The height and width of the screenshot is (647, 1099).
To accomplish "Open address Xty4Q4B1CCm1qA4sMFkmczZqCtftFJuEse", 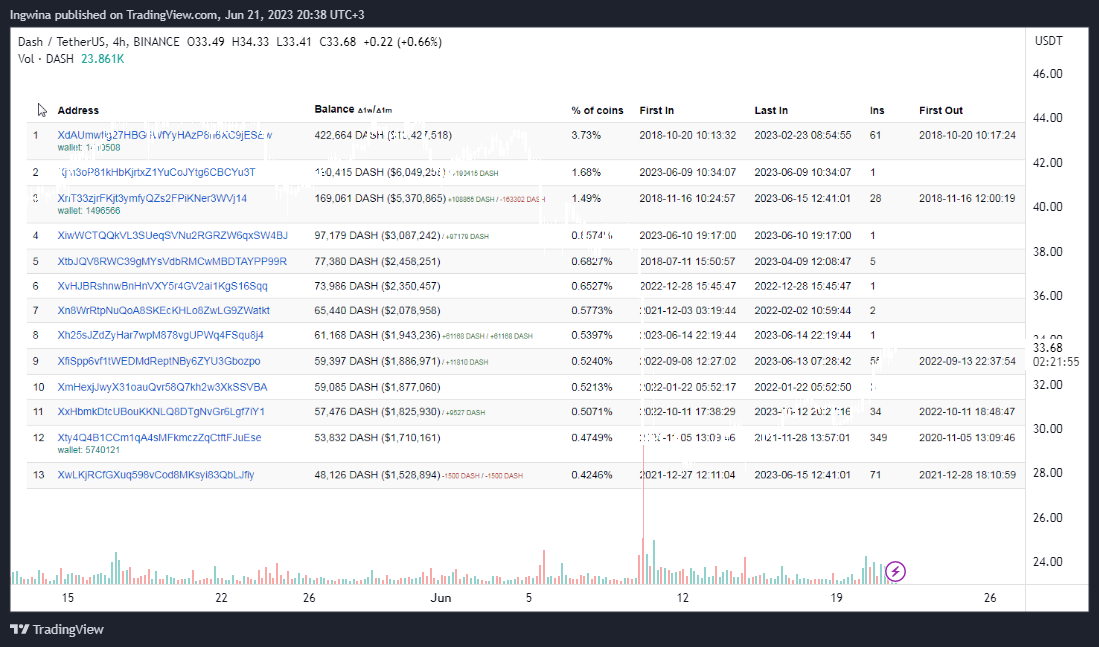I will point(159,437).
